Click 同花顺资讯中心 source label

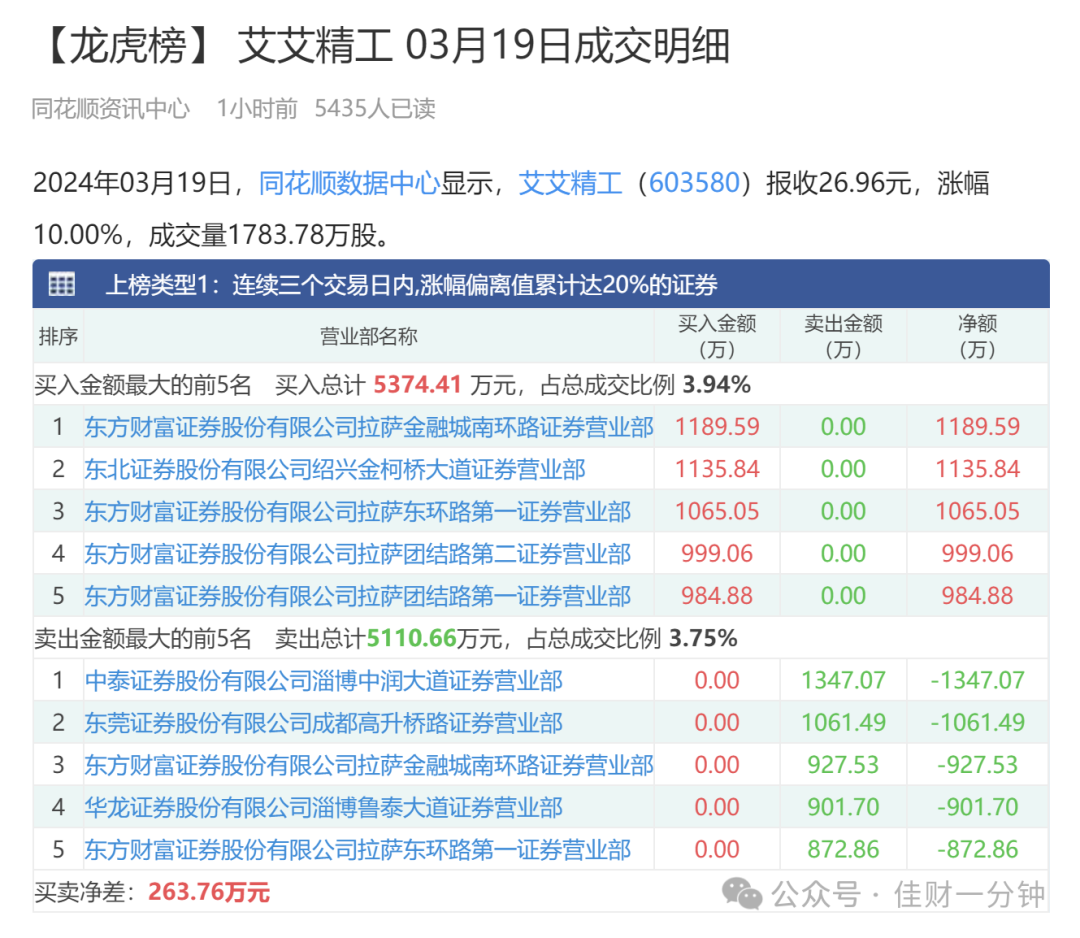pos(111,108)
